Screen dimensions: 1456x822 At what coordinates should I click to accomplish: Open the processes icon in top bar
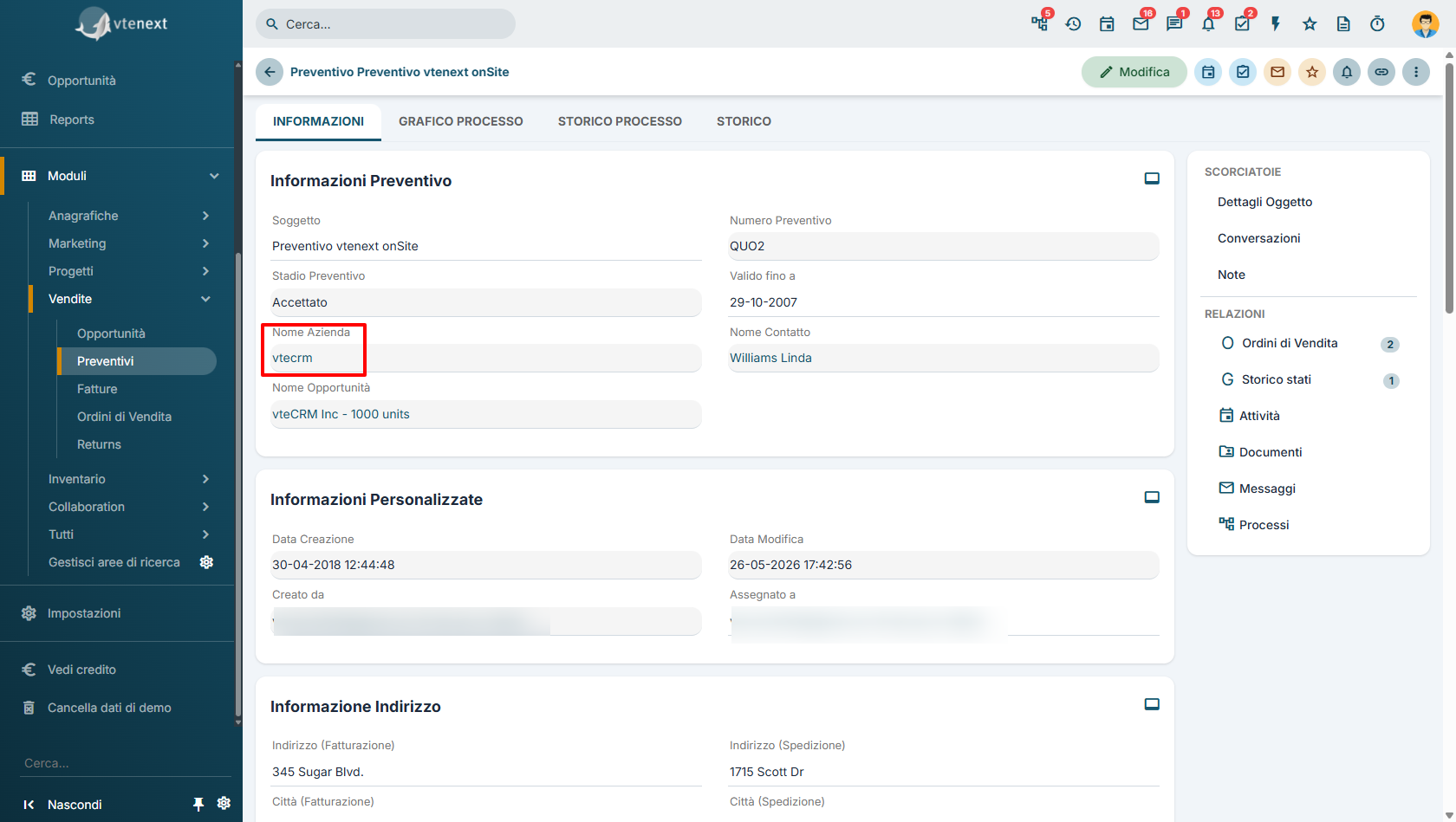(1040, 23)
